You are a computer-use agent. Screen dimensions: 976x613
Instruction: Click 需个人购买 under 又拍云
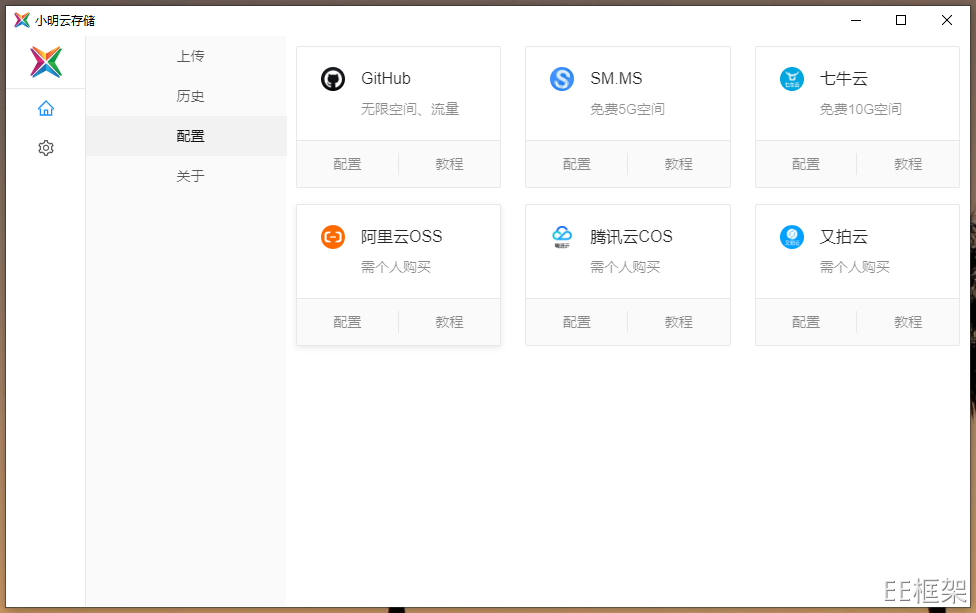(x=855, y=267)
